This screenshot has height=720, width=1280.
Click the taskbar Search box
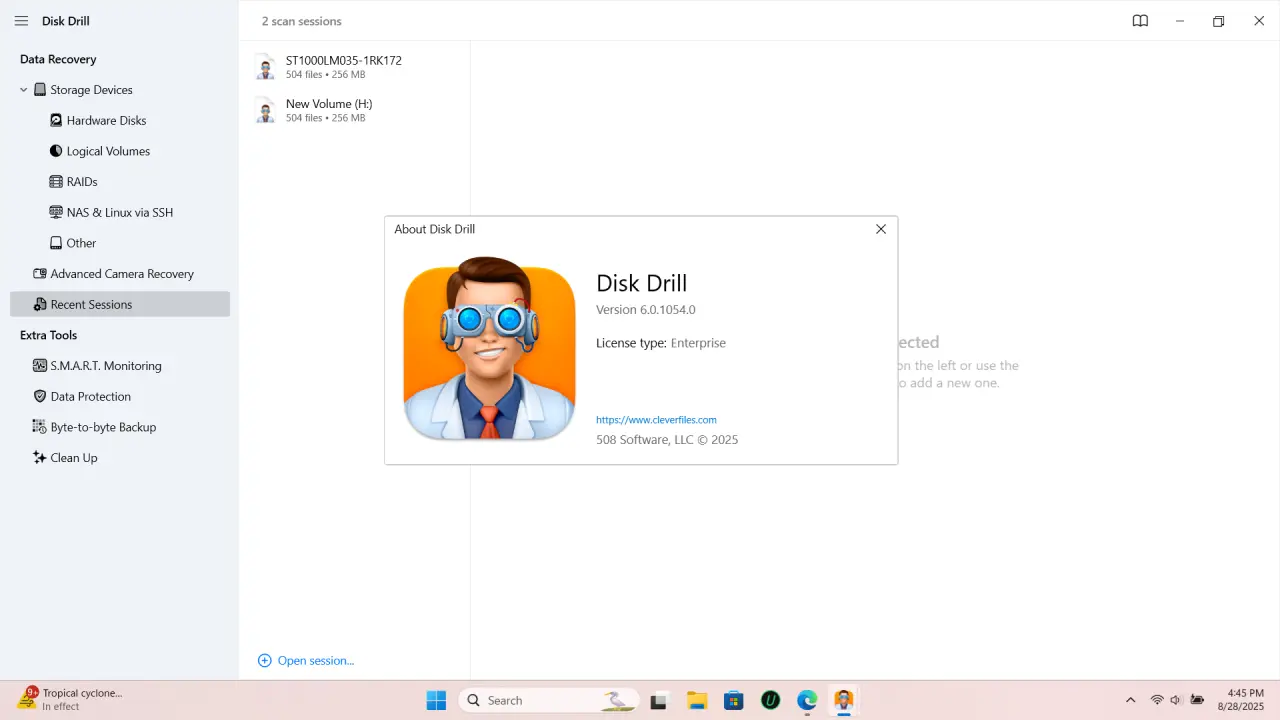[x=548, y=700]
